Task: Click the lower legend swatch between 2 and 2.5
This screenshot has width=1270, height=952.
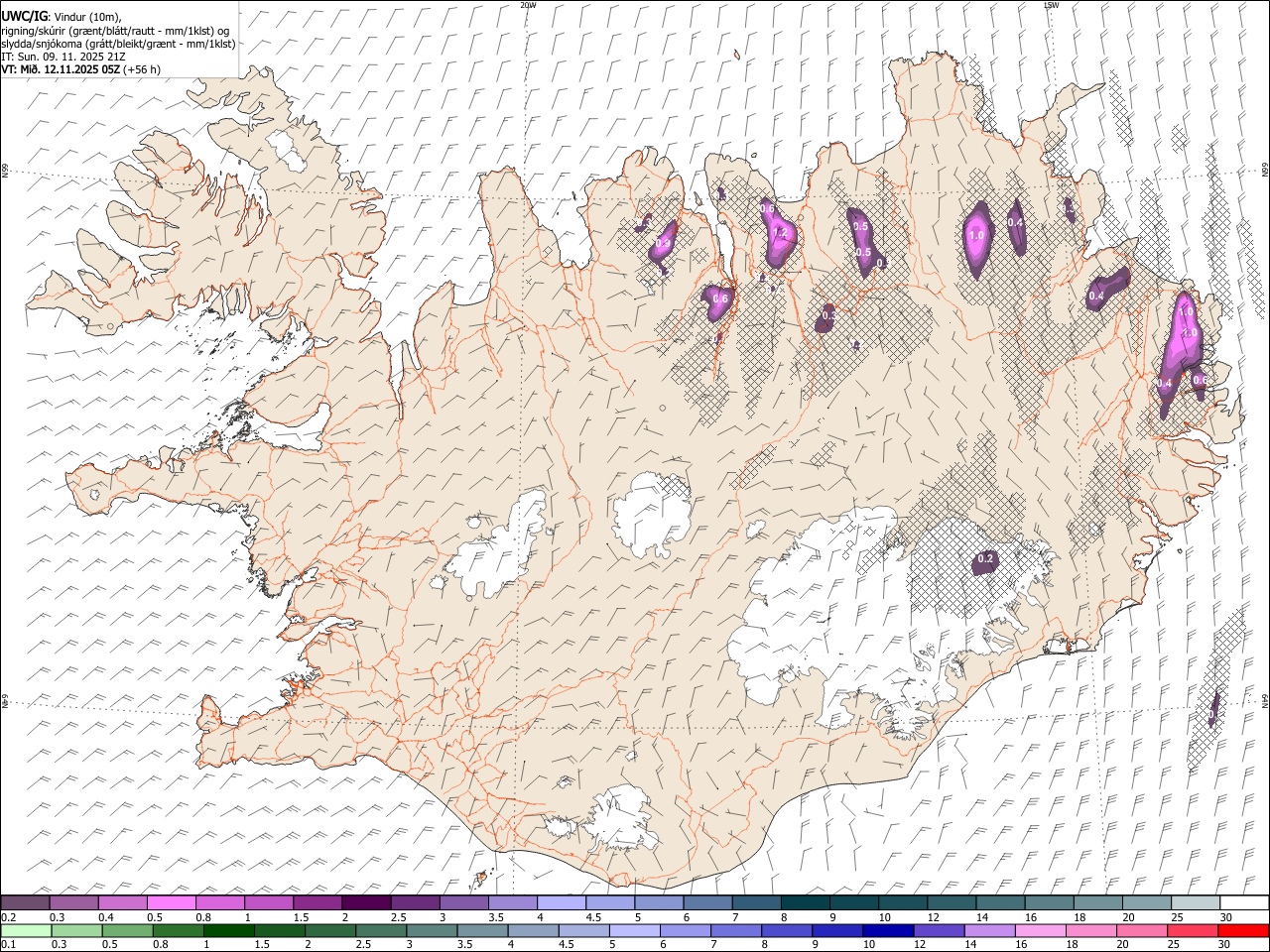Action: coord(330,930)
